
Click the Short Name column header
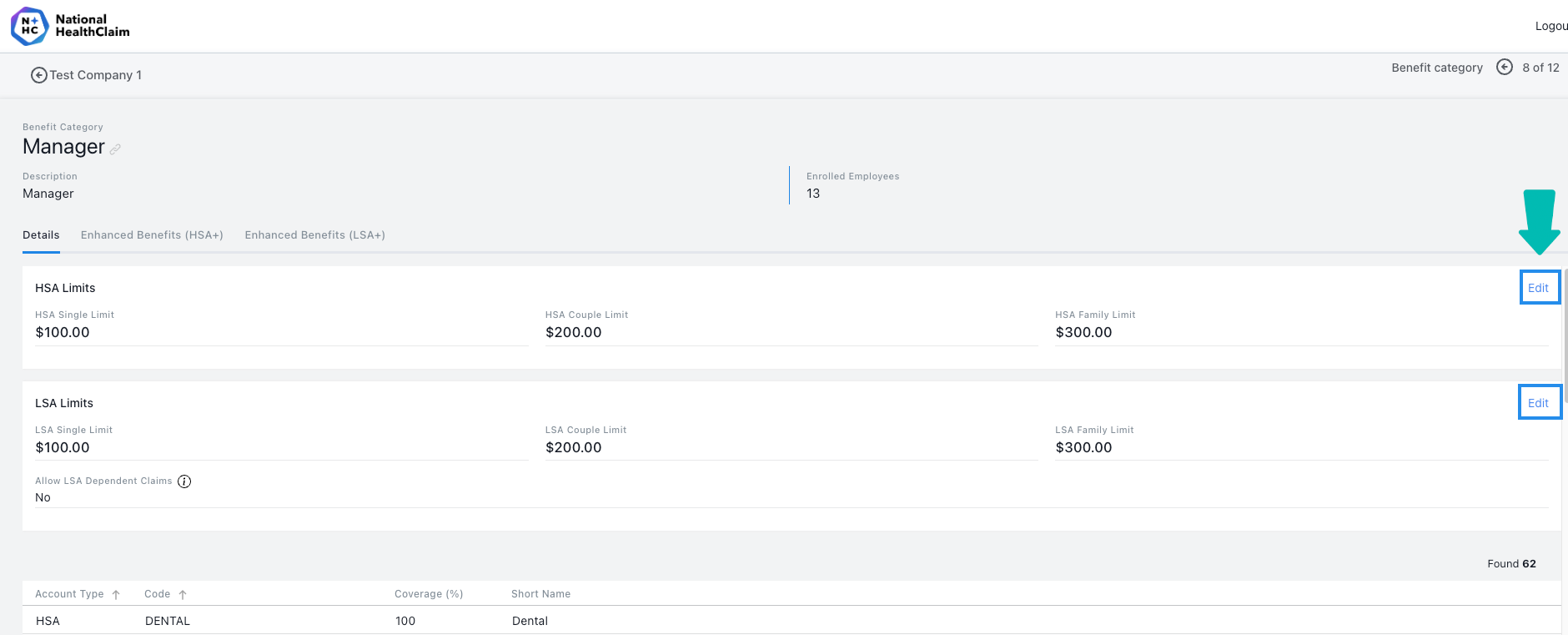[540, 594]
